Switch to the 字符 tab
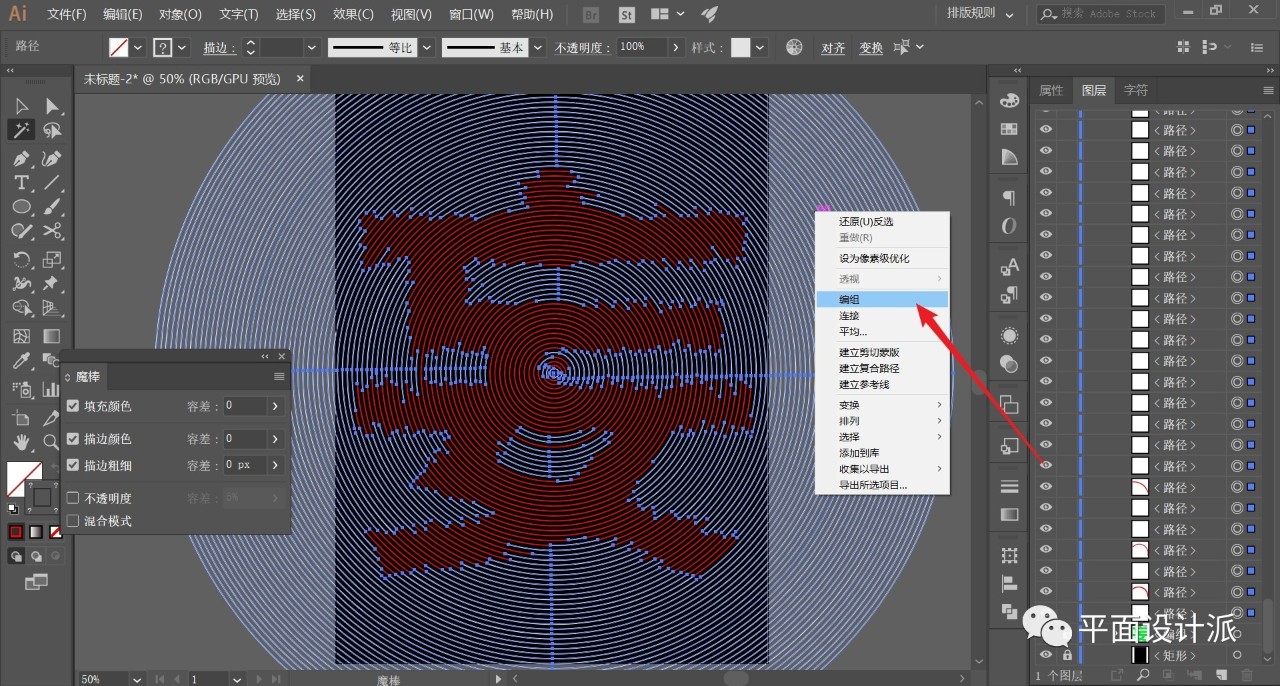The height and width of the screenshot is (686, 1280). [x=1135, y=90]
